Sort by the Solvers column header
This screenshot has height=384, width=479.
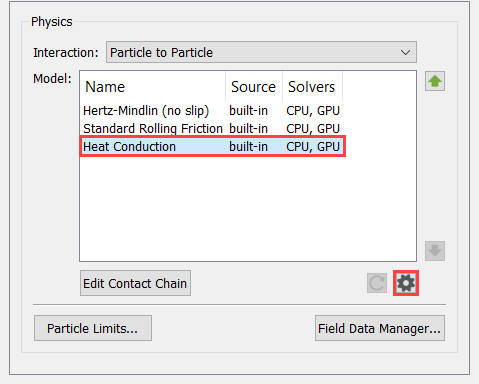(311, 87)
